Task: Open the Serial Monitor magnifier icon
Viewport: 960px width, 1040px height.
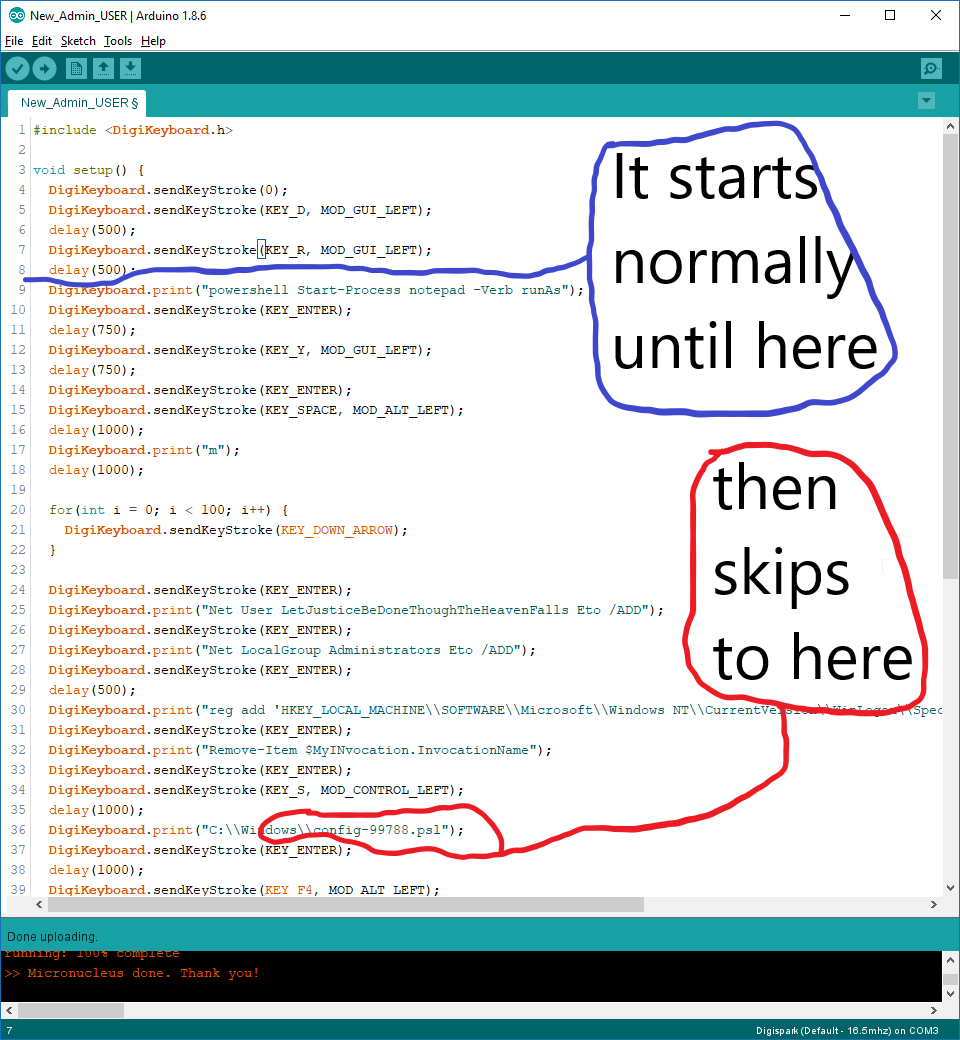Action: click(931, 68)
